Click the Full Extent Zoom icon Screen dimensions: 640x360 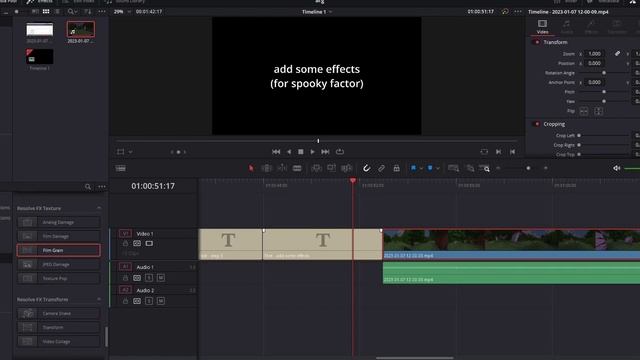[x=453, y=168]
